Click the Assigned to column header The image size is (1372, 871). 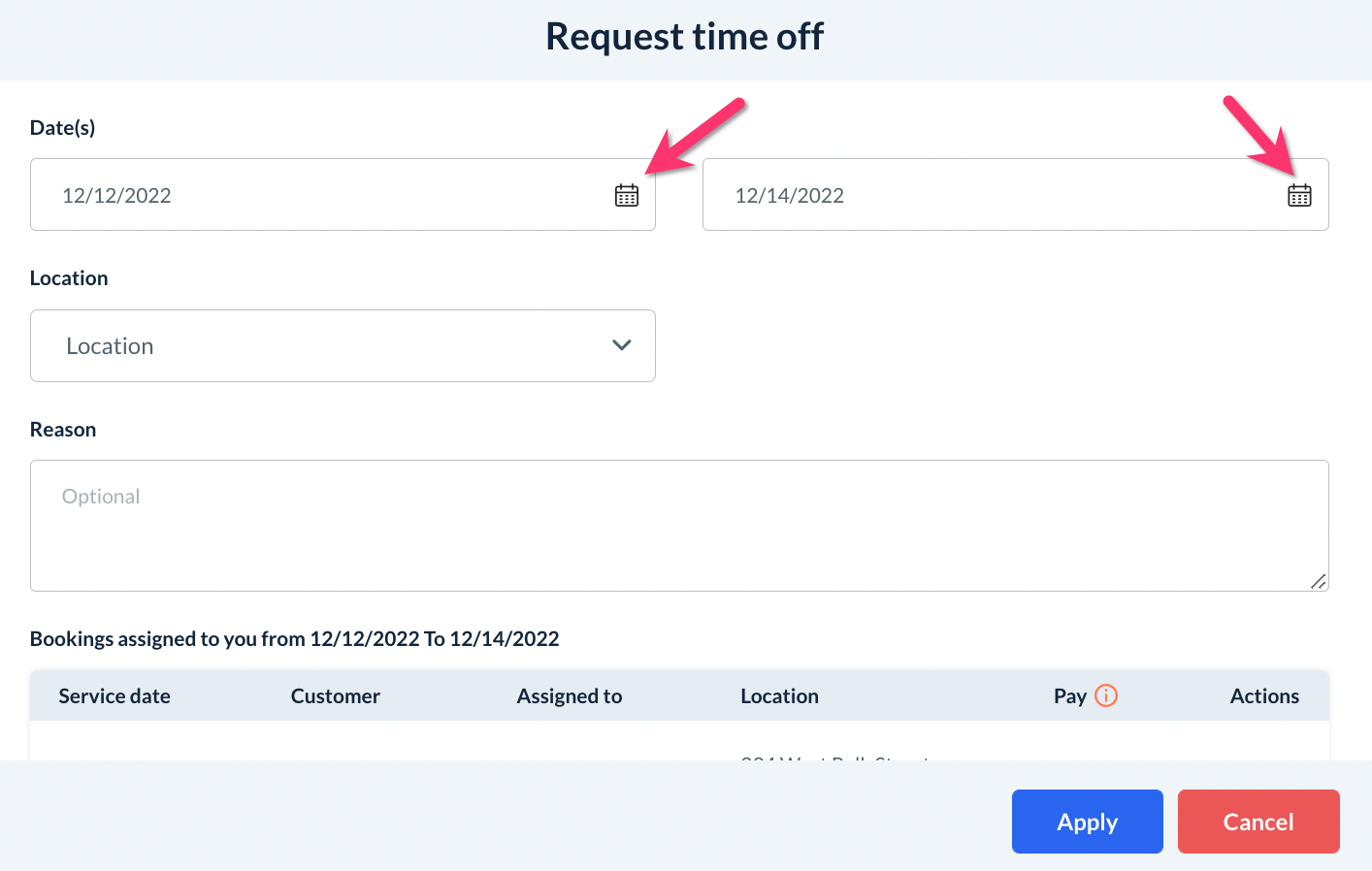[x=570, y=696]
